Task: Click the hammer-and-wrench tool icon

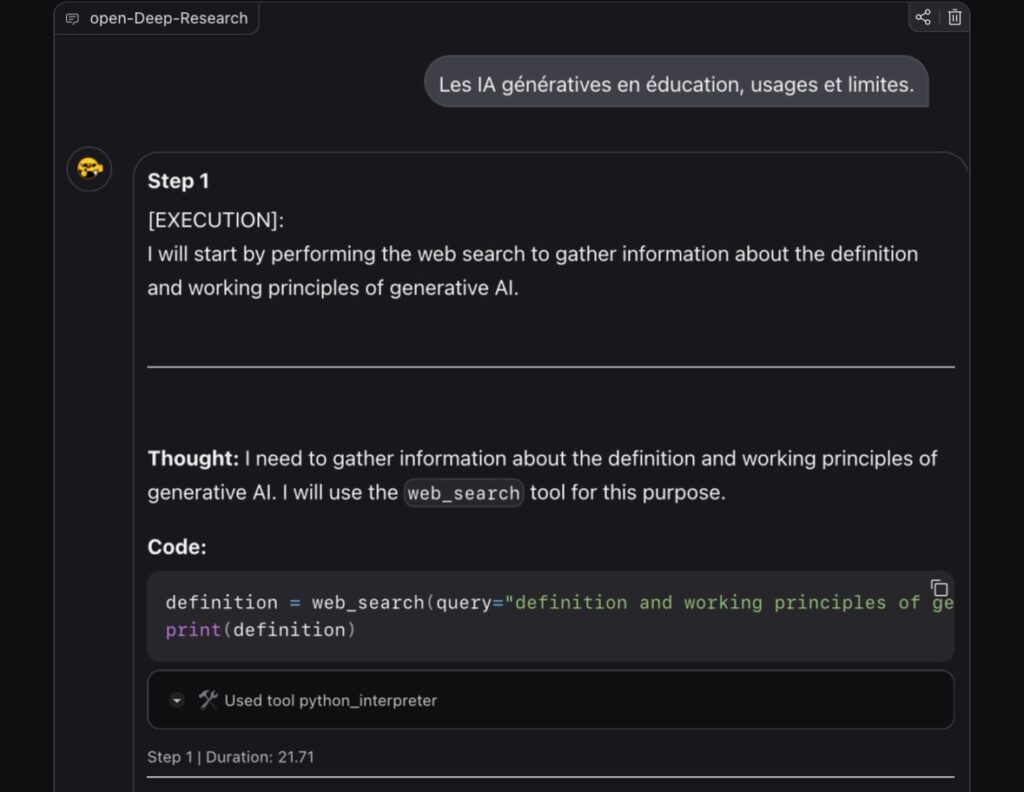Action: pos(208,700)
